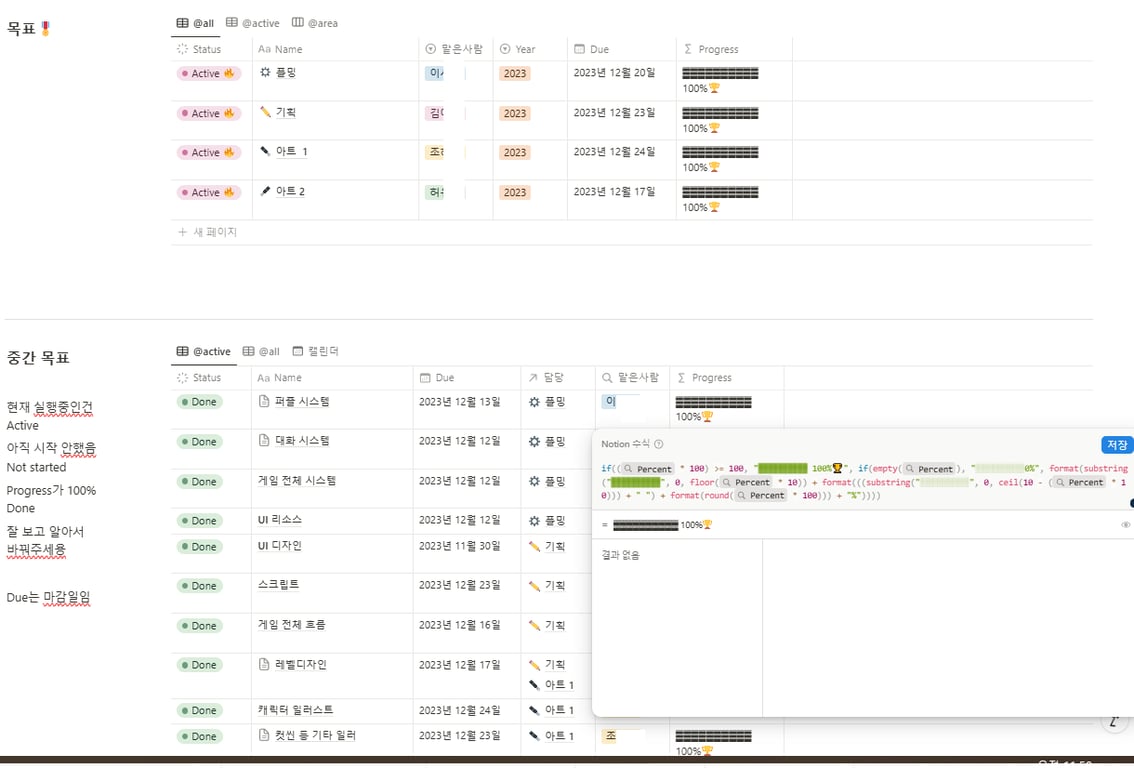Image resolution: width=1134 pixels, height=768 pixels.
Task: Click the calendar icon on the Due column header
Action: (x=579, y=48)
